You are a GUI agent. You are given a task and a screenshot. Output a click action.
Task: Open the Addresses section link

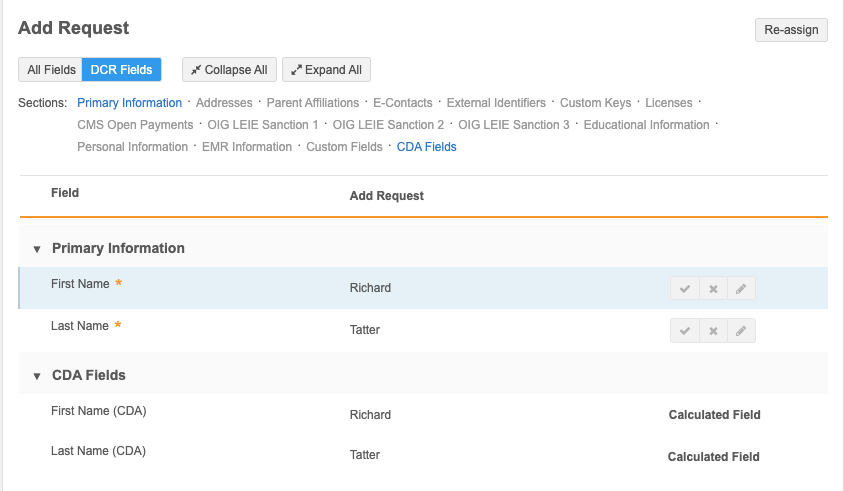coord(224,103)
